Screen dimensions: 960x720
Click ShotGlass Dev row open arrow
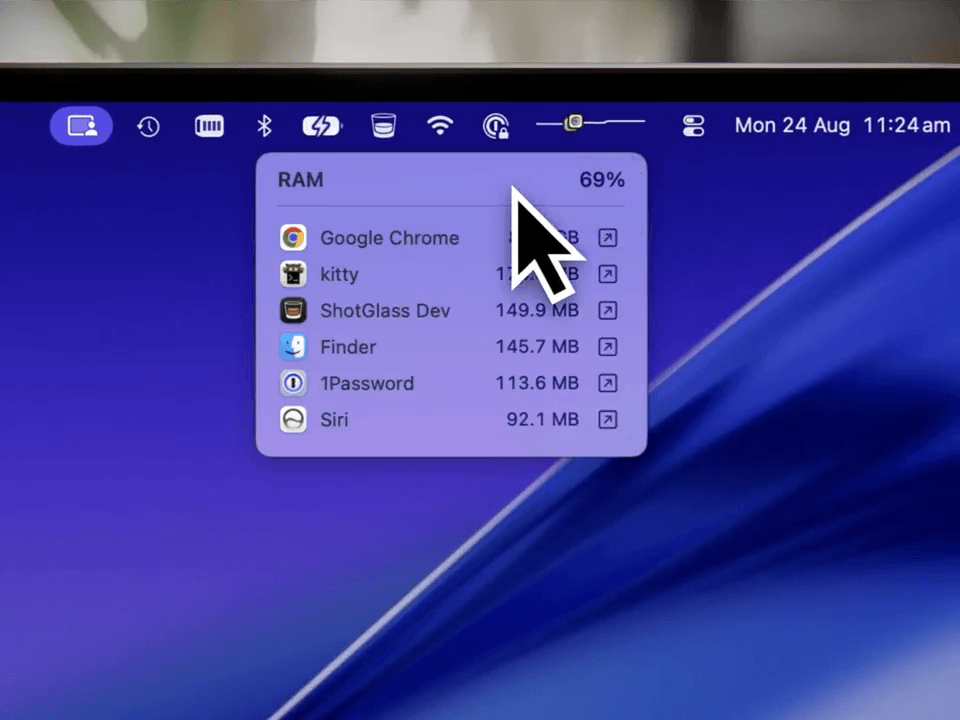607,310
